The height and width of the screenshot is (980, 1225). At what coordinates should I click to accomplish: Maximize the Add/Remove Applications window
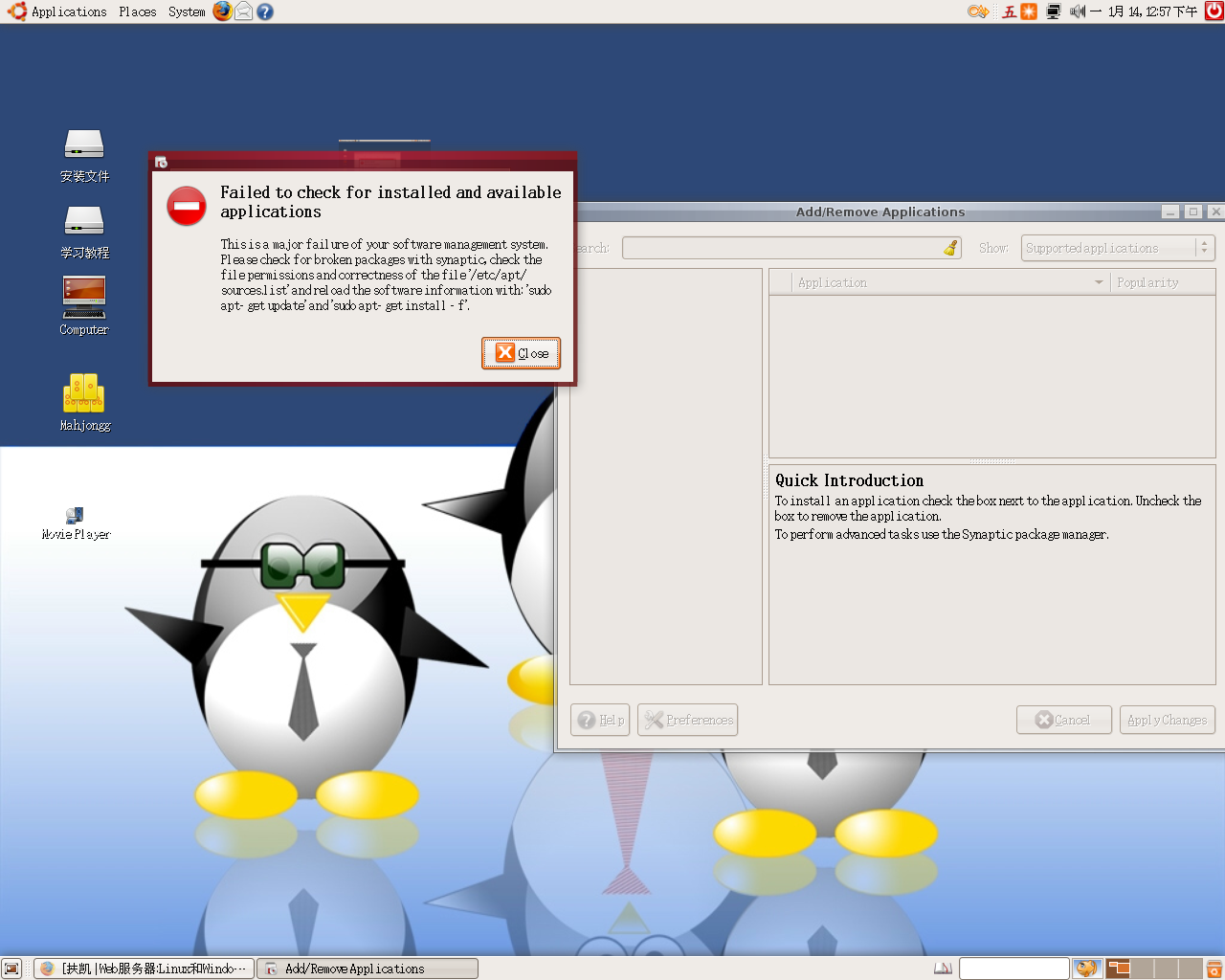(x=1192, y=212)
